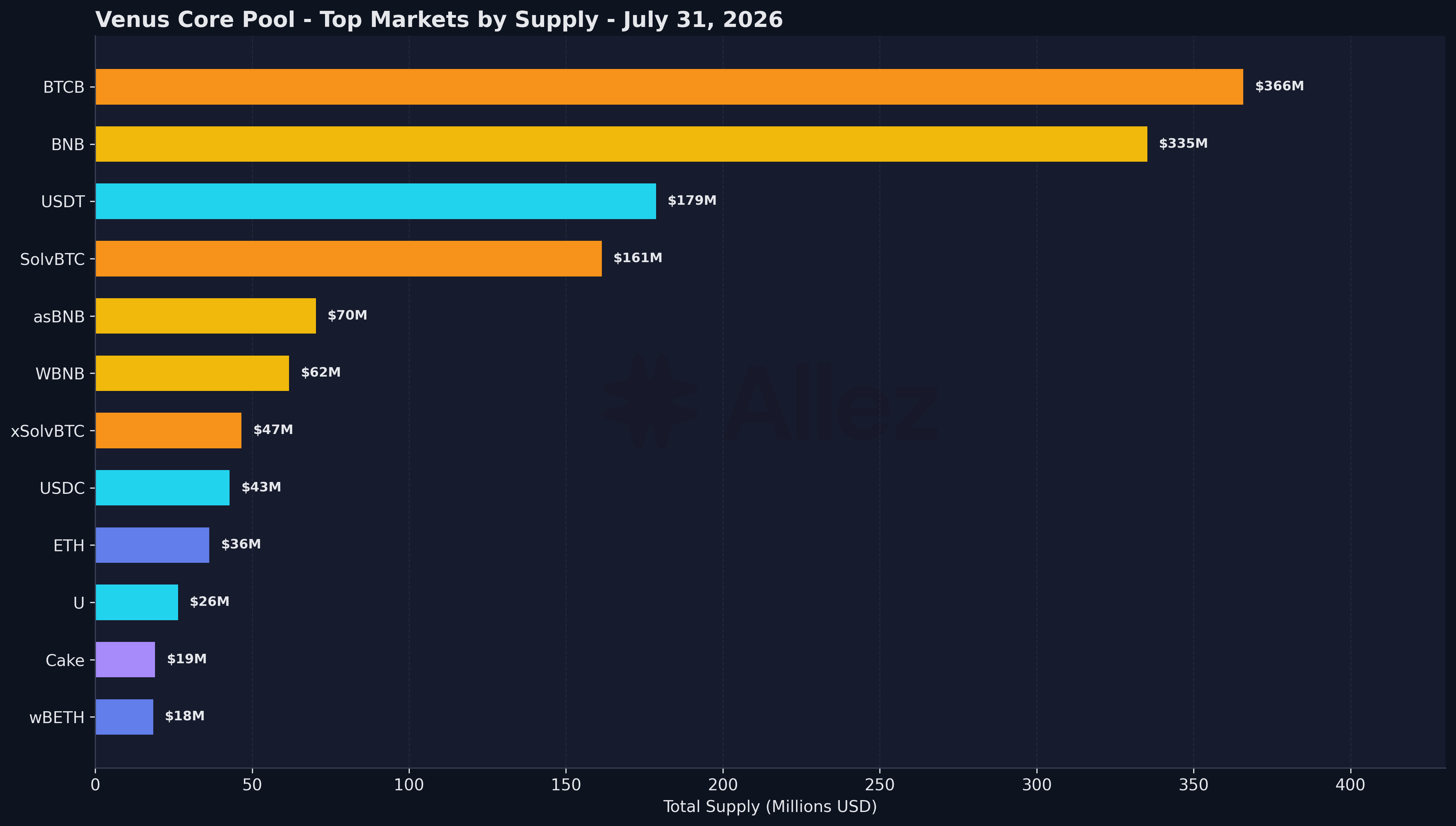Select the Cake purple bar
The height and width of the screenshot is (826, 1456).
point(125,660)
